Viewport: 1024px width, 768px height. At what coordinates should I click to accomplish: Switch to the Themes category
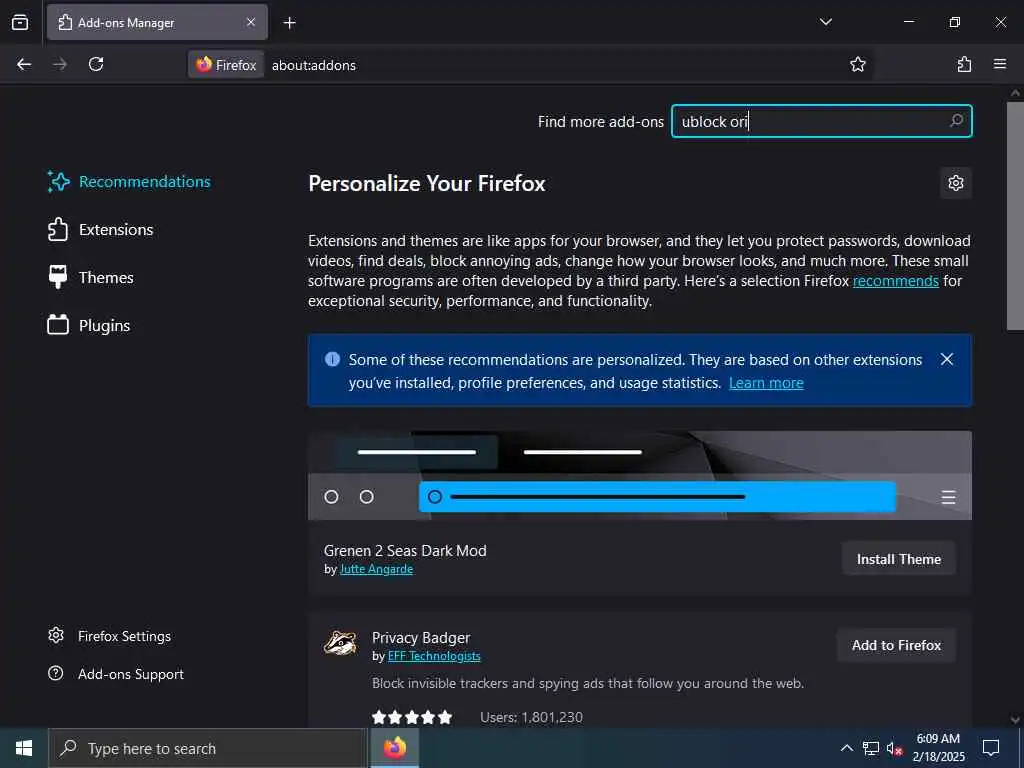point(91,278)
